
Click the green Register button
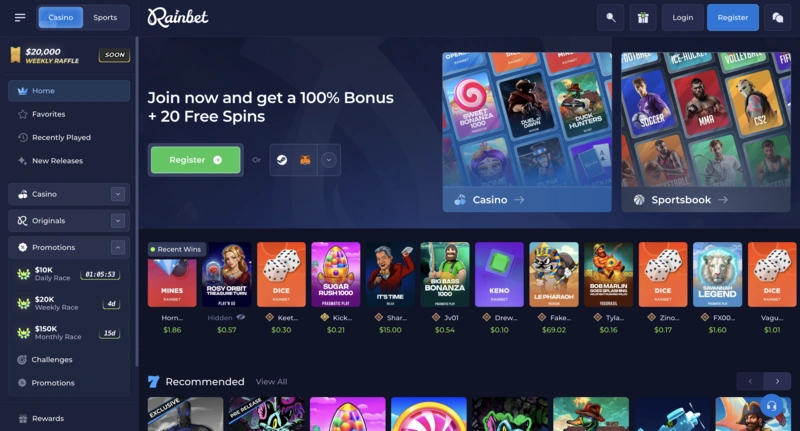tap(195, 160)
